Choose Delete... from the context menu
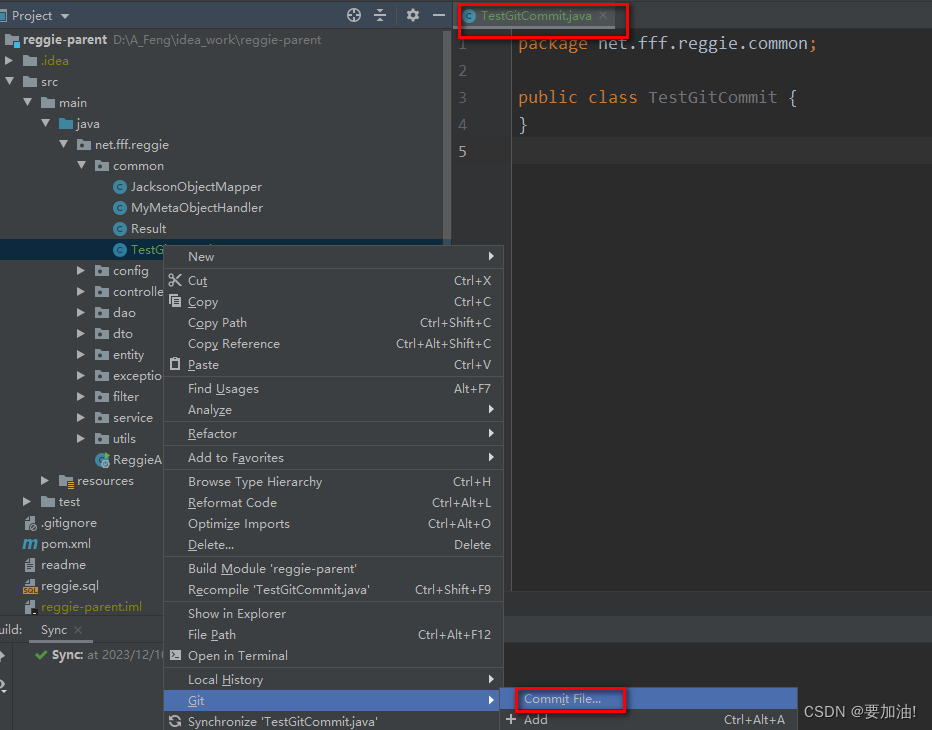Viewport: 932px width, 730px height. (333, 545)
